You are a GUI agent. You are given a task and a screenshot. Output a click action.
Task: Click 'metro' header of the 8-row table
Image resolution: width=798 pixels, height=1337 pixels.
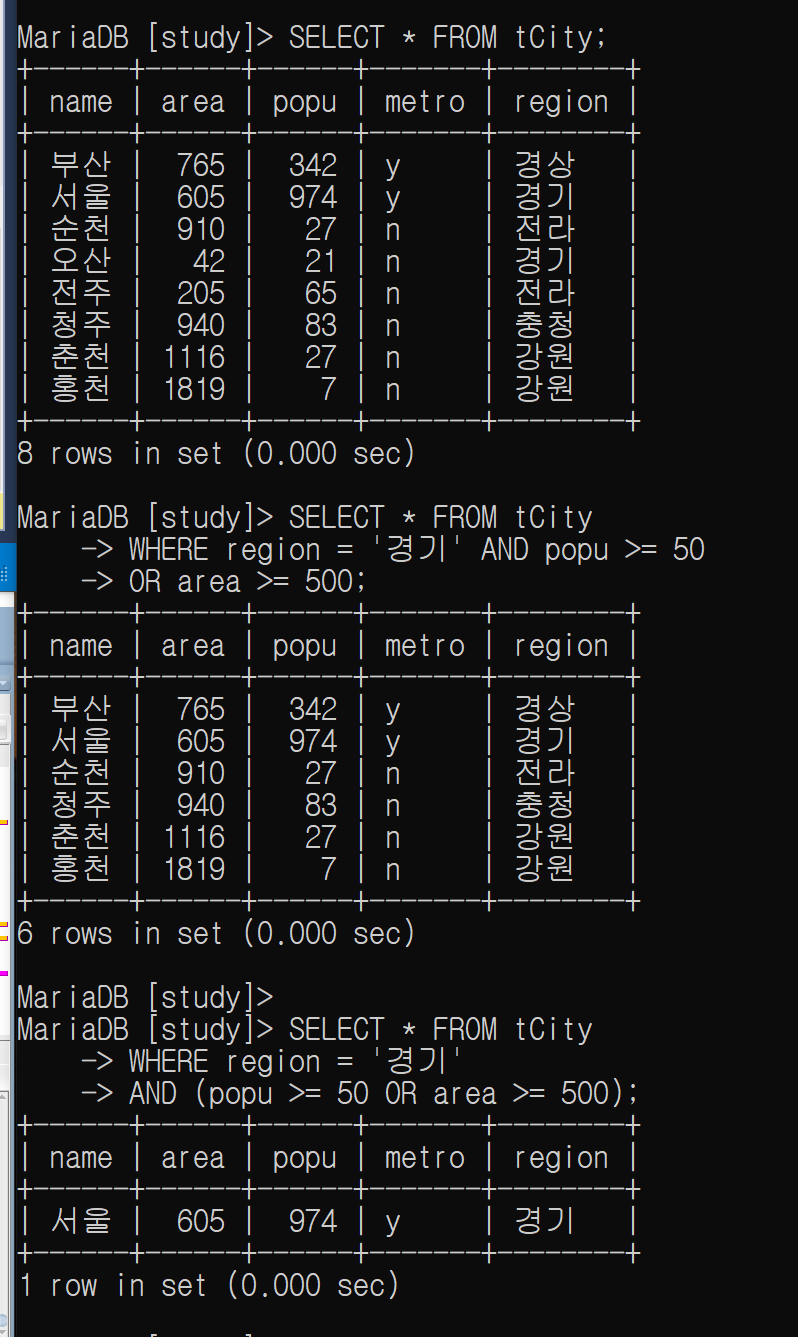[425, 102]
